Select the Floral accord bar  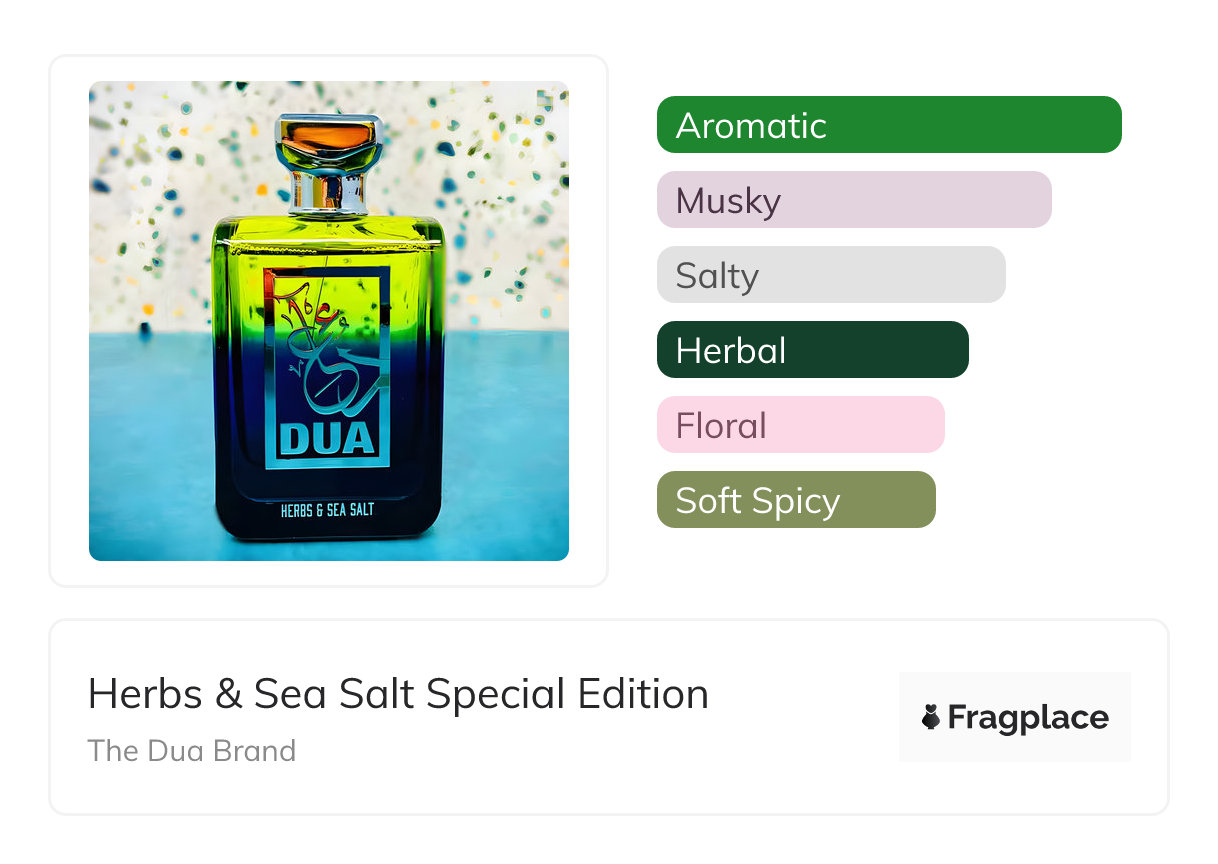[x=800, y=425]
